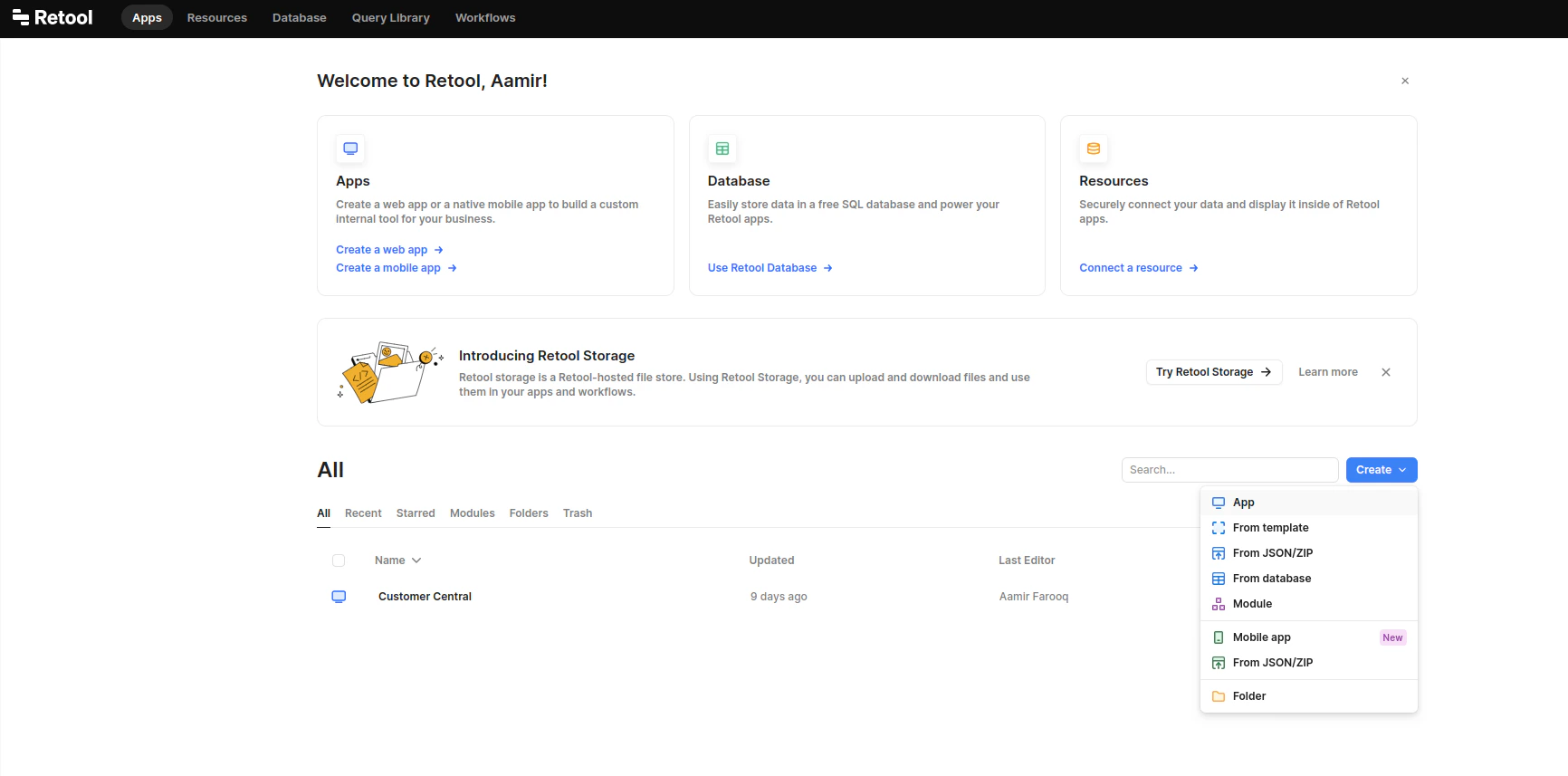Viewport: 1568px width, 776px height.
Task: Open the Resources nav item
Action: pyautogui.click(x=217, y=18)
